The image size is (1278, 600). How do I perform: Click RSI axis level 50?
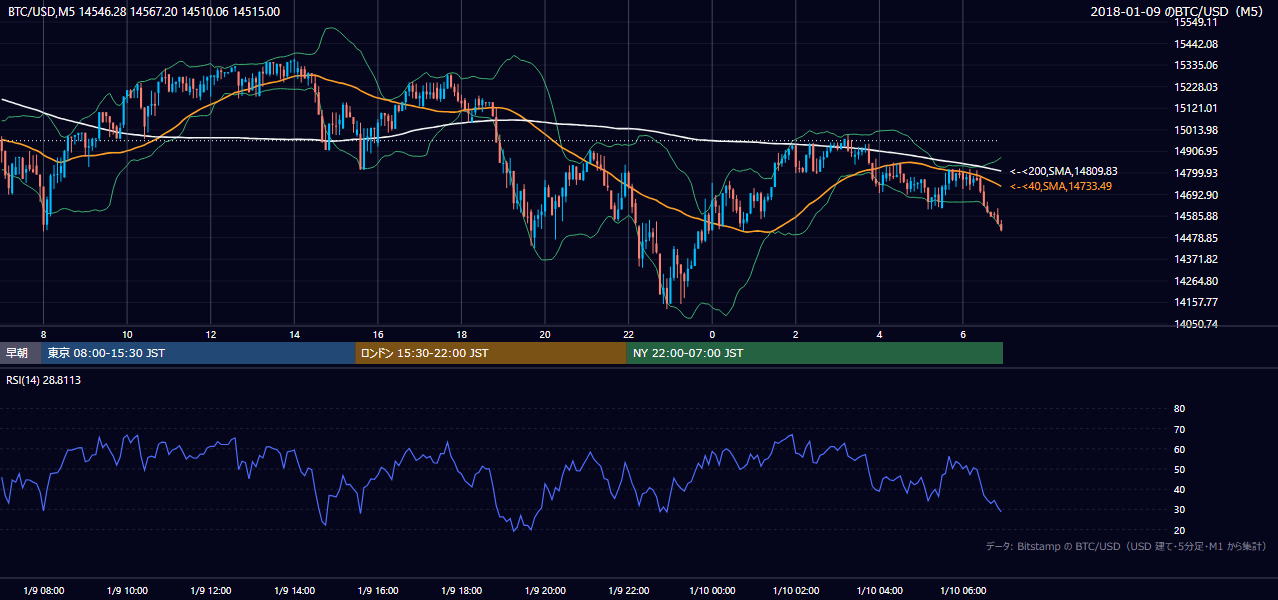tap(1179, 469)
